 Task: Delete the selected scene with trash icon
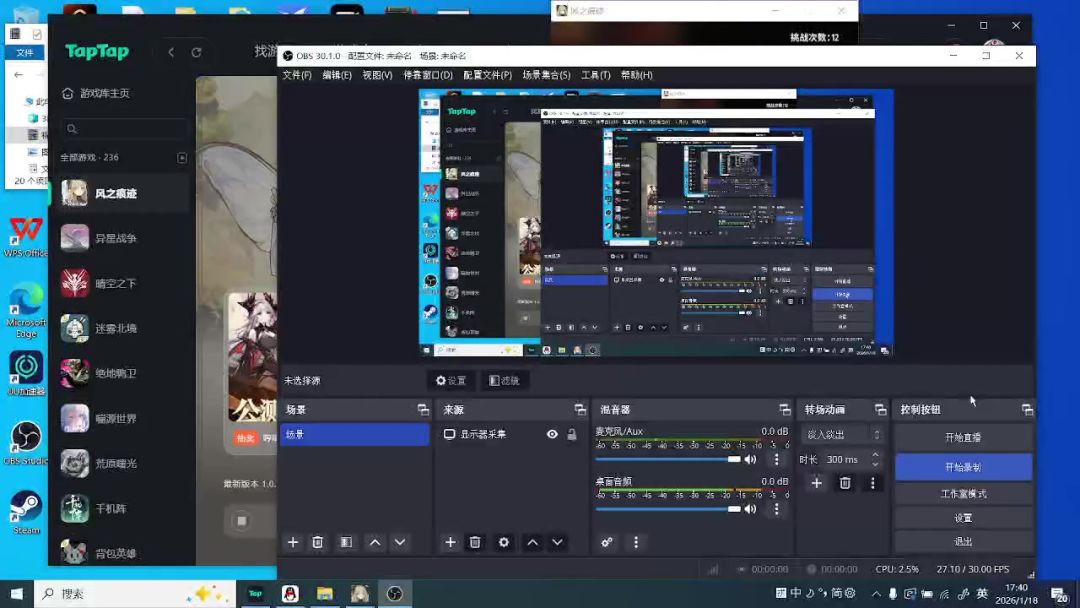coord(318,543)
